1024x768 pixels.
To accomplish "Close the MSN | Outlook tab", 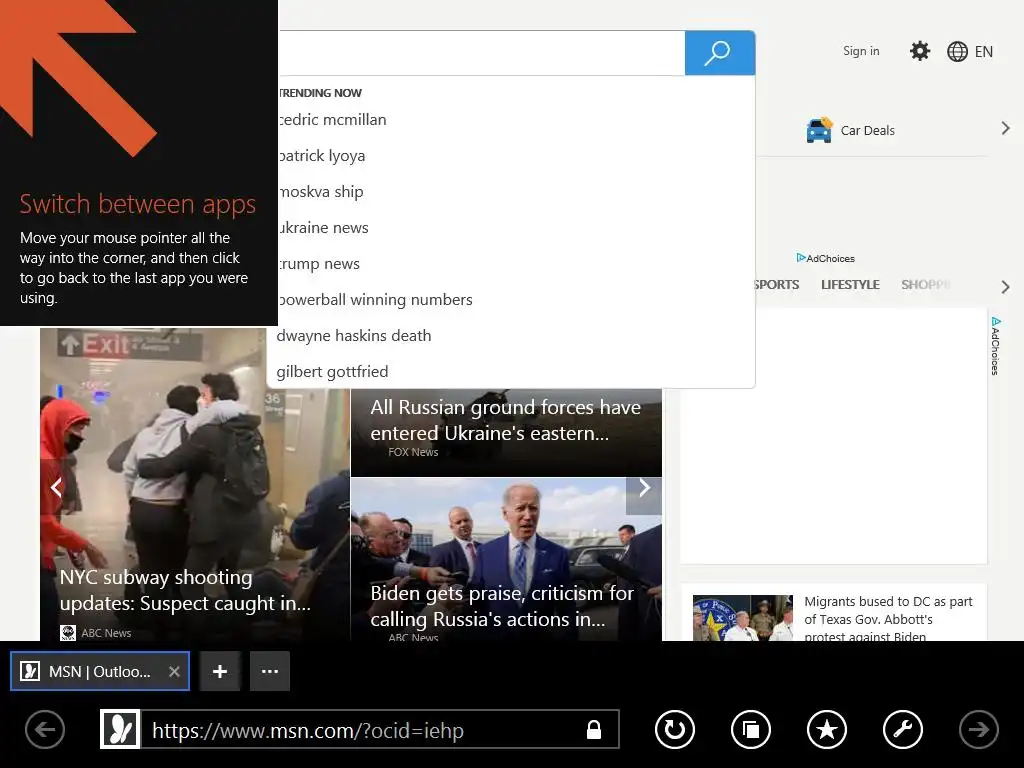I will pyautogui.click(x=174, y=671).
